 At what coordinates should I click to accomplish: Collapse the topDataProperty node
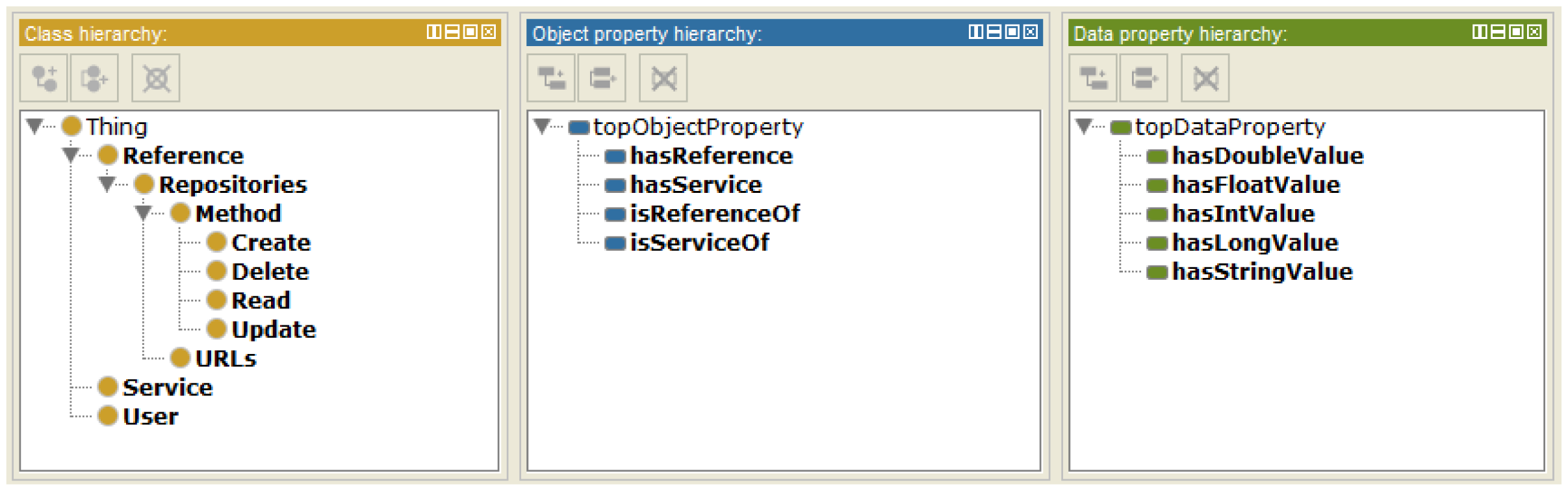(1084, 126)
